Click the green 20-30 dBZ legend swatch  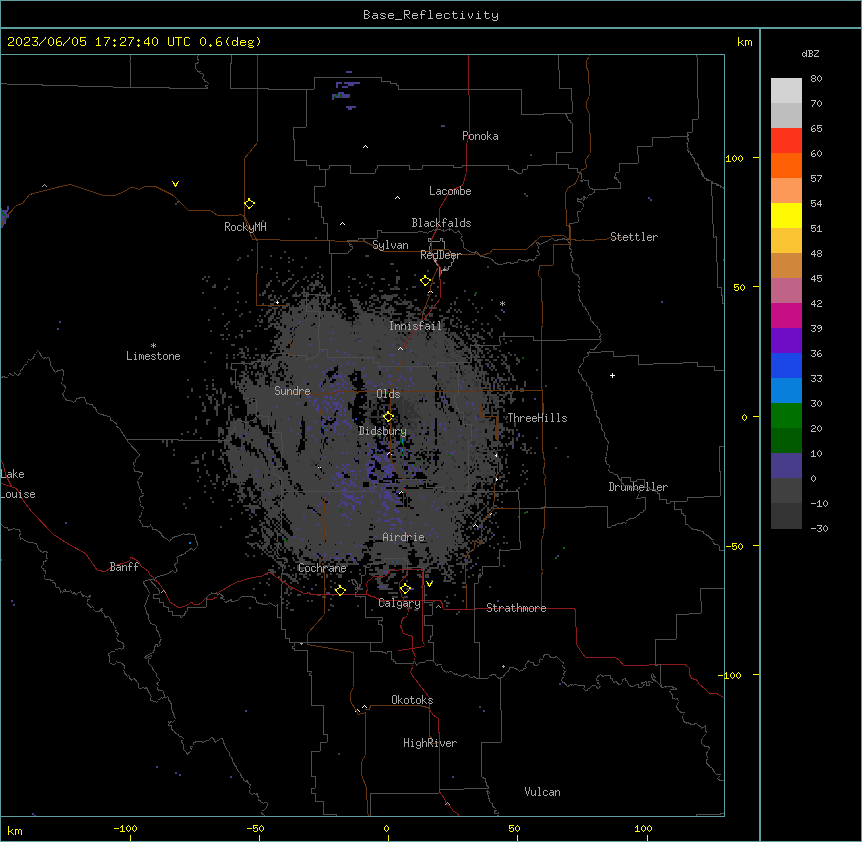(786, 416)
